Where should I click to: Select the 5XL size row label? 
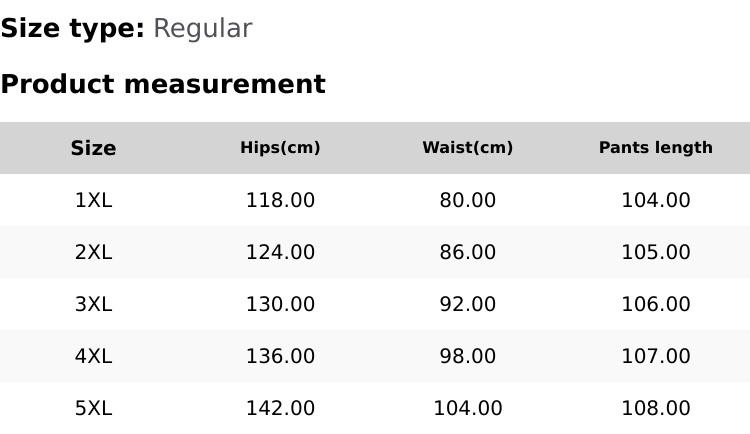point(93,408)
